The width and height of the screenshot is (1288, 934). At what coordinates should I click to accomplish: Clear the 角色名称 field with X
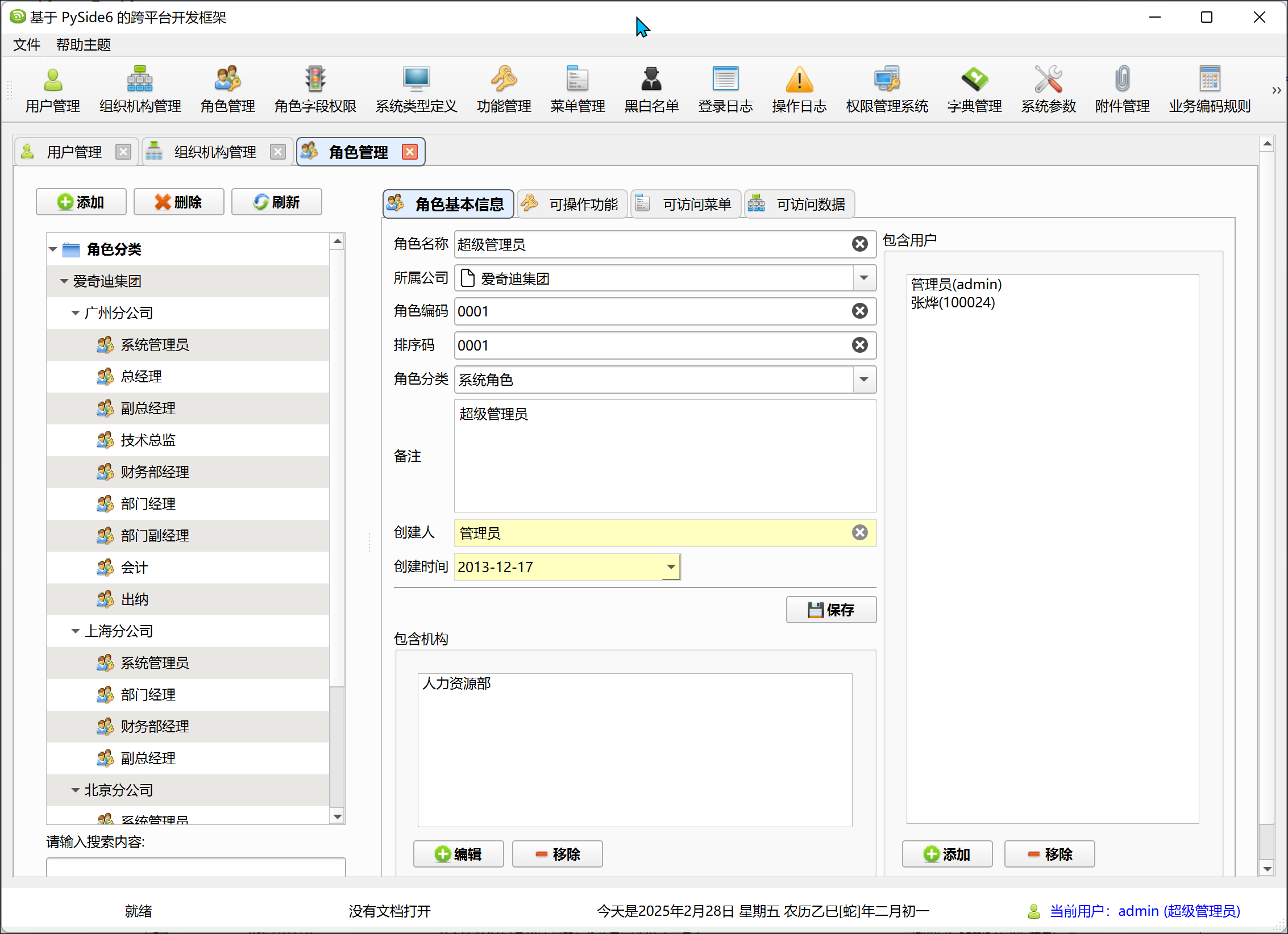coord(859,244)
